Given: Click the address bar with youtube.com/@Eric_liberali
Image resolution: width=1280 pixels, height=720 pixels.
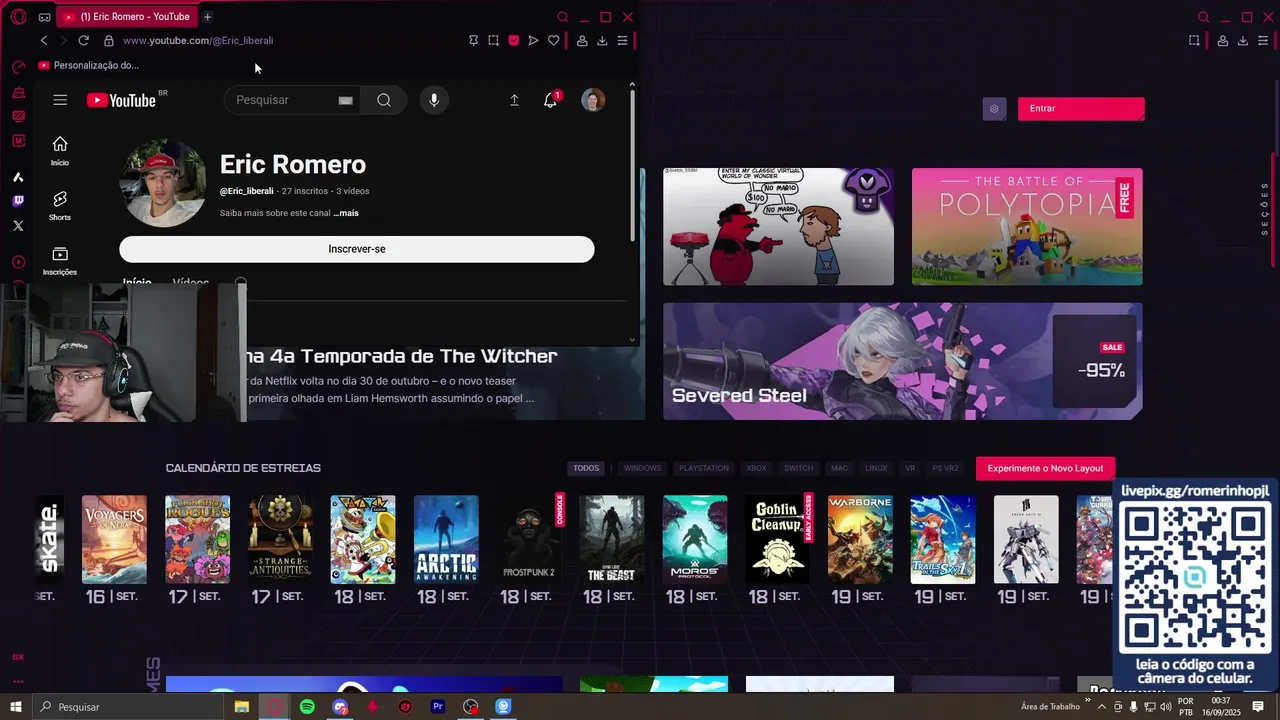Looking at the screenshot, I should tap(198, 41).
